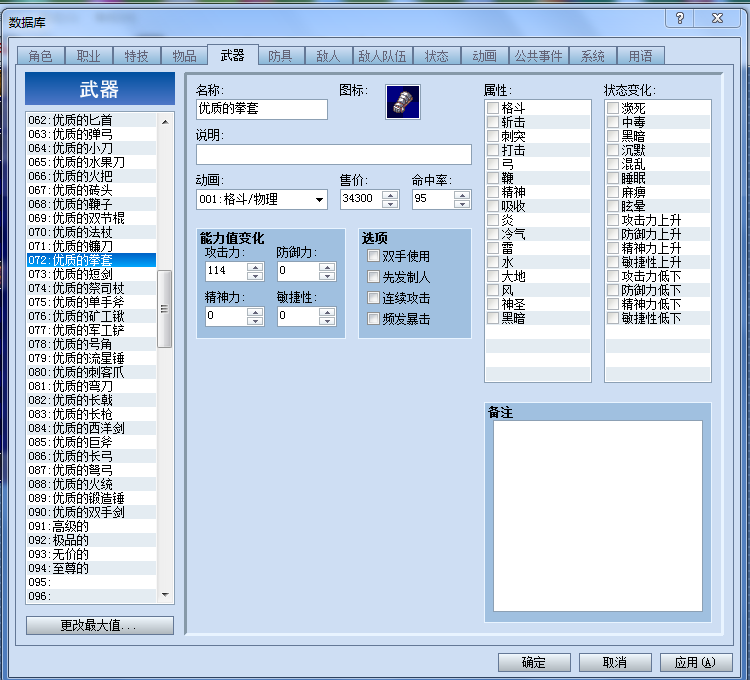Click the 应用 (A) button
This screenshot has height=680, width=750.
(x=695, y=662)
